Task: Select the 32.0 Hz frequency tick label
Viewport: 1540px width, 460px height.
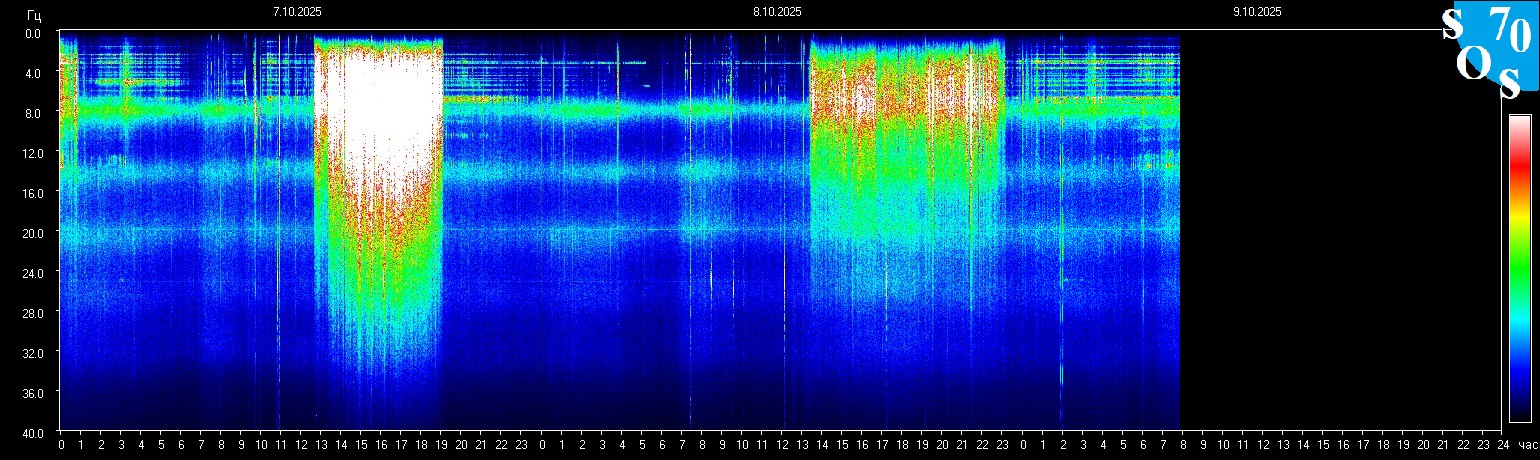Action: click(32, 353)
